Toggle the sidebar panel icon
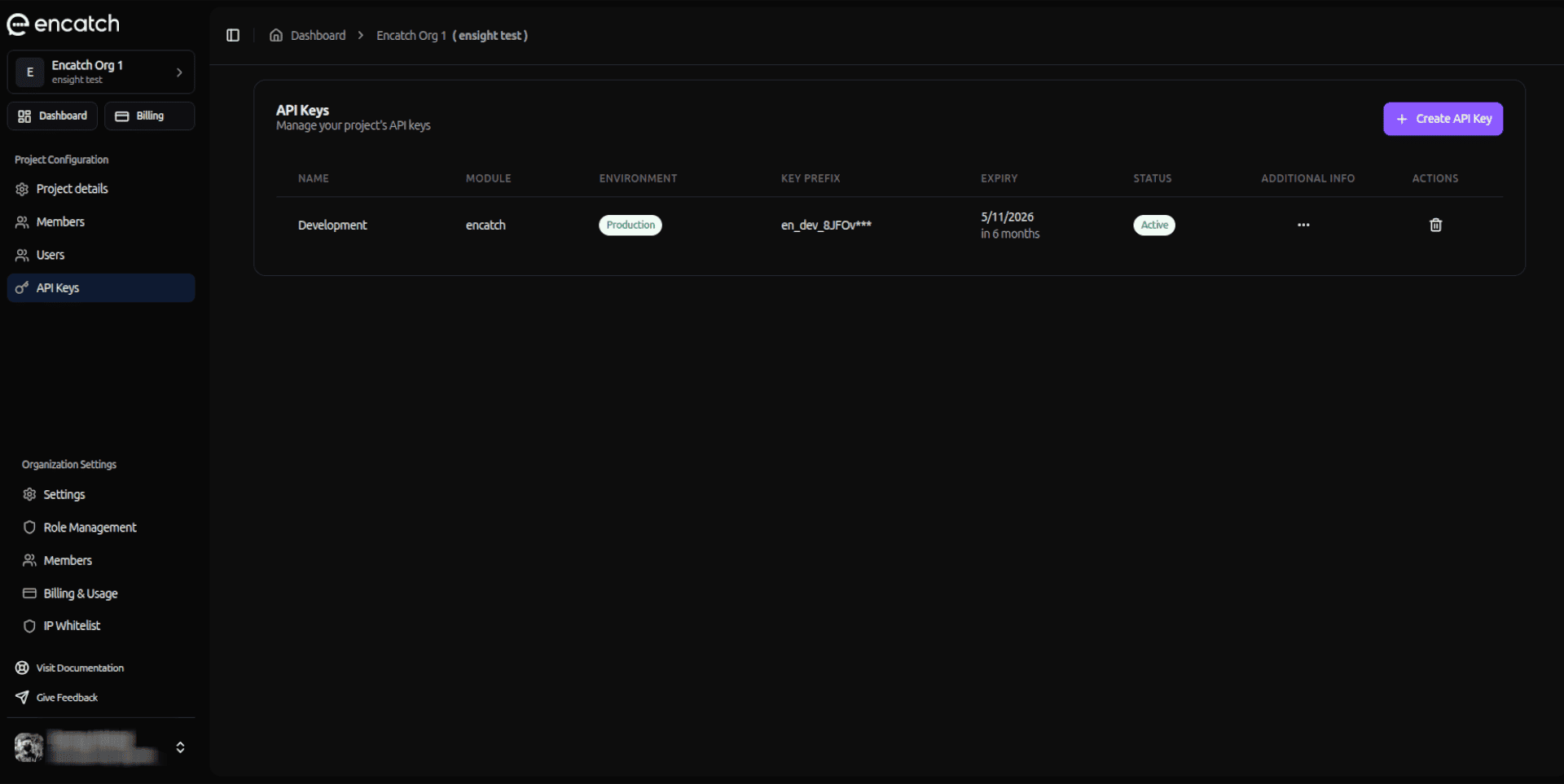Image resolution: width=1564 pixels, height=784 pixels. [233, 35]
